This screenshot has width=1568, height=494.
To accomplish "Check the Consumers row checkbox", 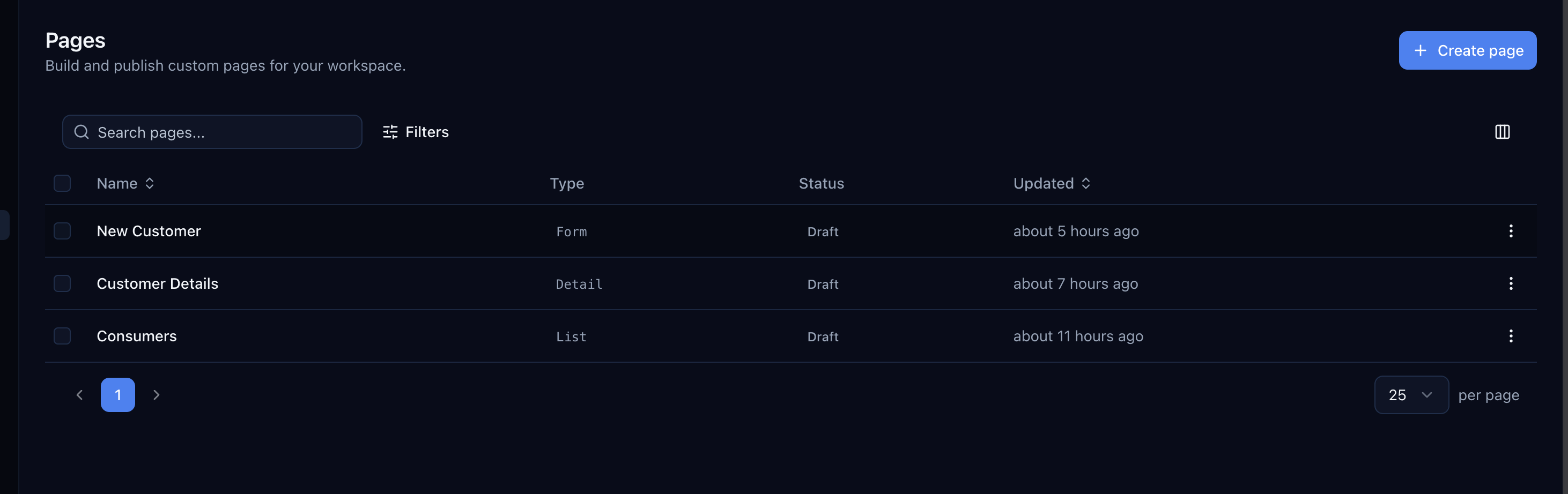I will click(62, 336).
